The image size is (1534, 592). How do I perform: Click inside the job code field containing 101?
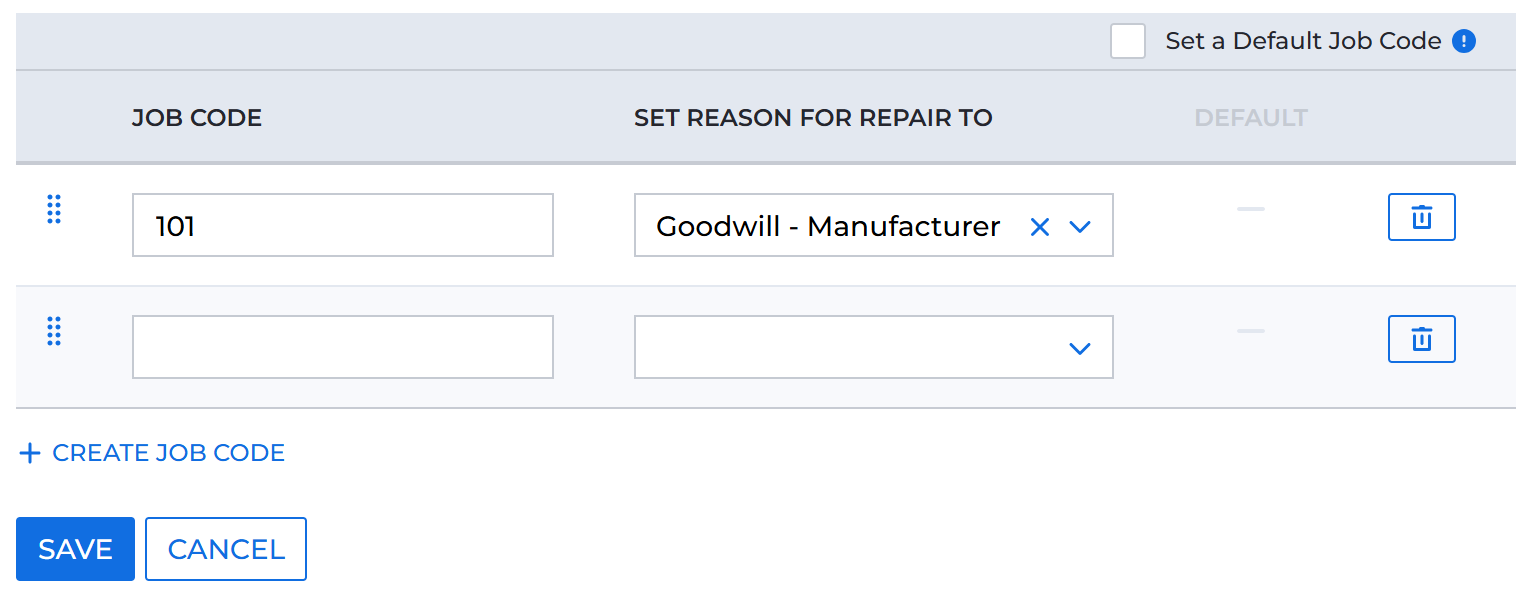[342, 225]
